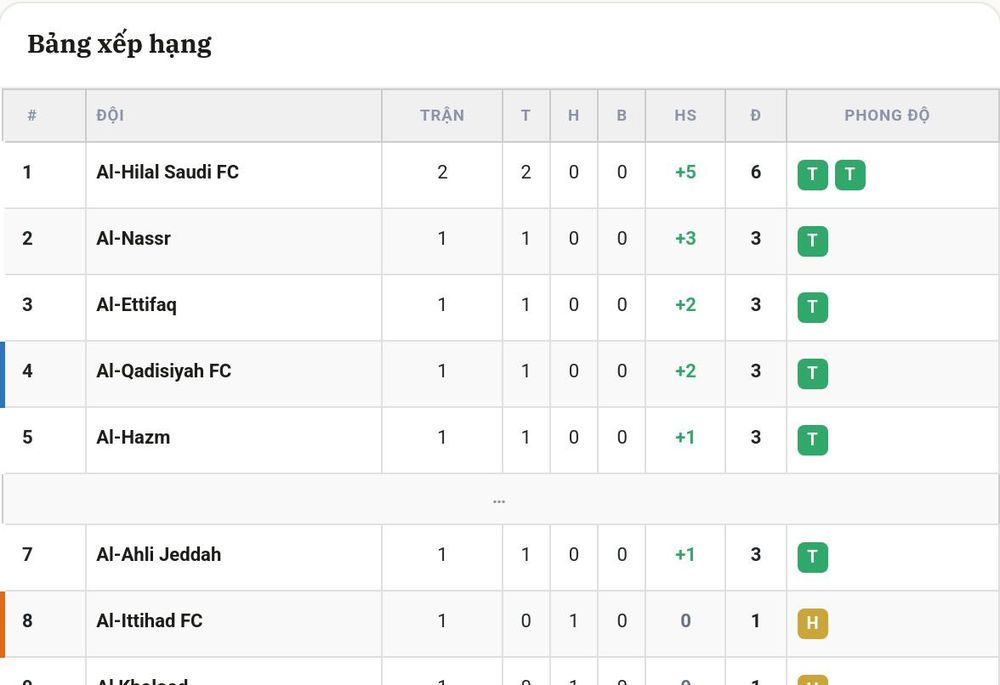The height and width of the screenshot is (685, 1000).
Task: Expand hidden rows via the ellipsis row
Action: point(500,499)
